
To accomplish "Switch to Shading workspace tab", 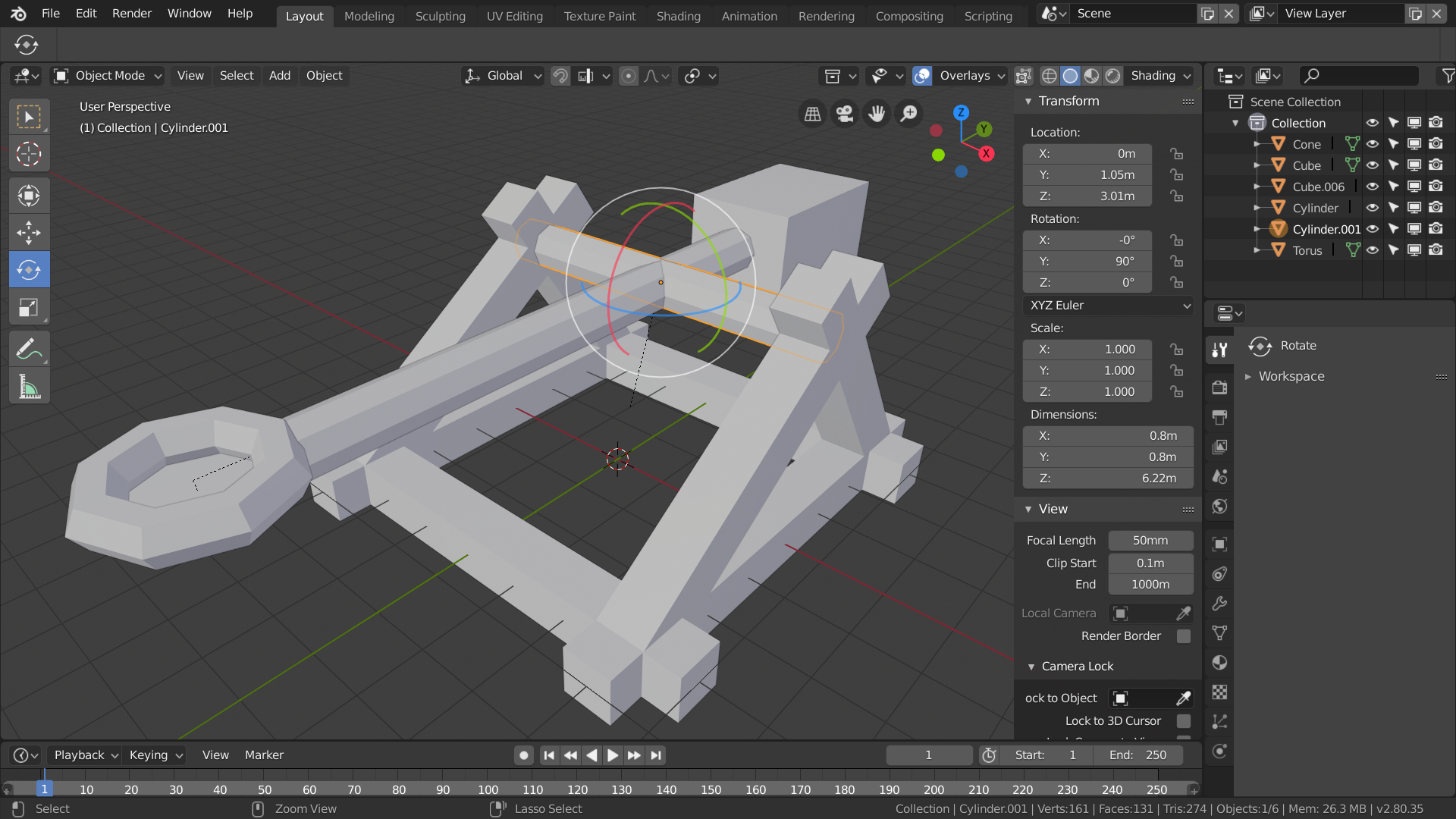I will 679,16.
